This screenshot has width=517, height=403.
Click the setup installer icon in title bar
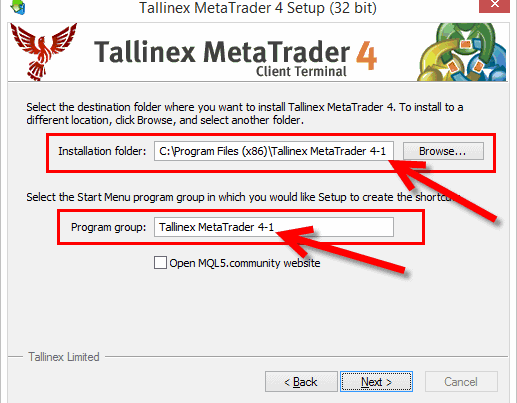point(18,7)
